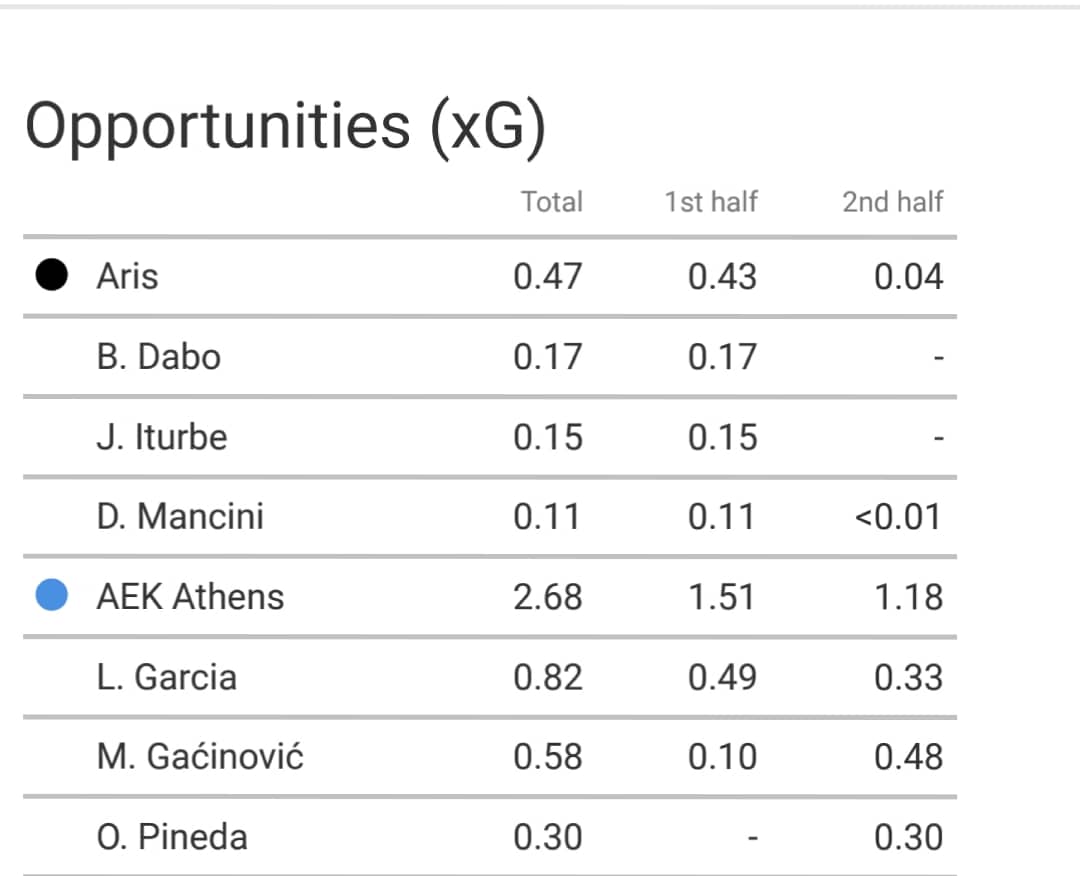The image size is (1080, 876).
Task: Select the Total column header
Action: click(x=552, y=202)
